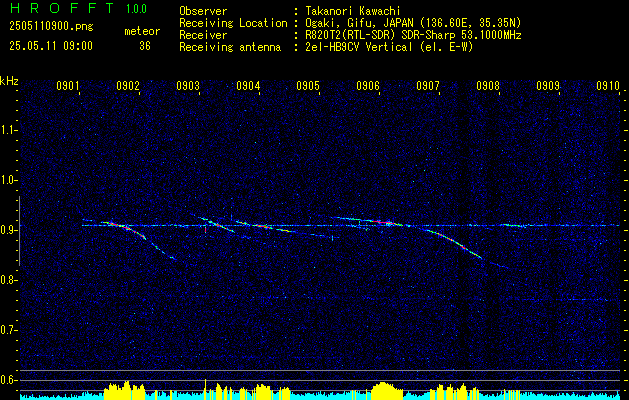The width and height of the screenshot is (629, 400).
Task: Click the HROFFT title text
Action: [62, 8]
